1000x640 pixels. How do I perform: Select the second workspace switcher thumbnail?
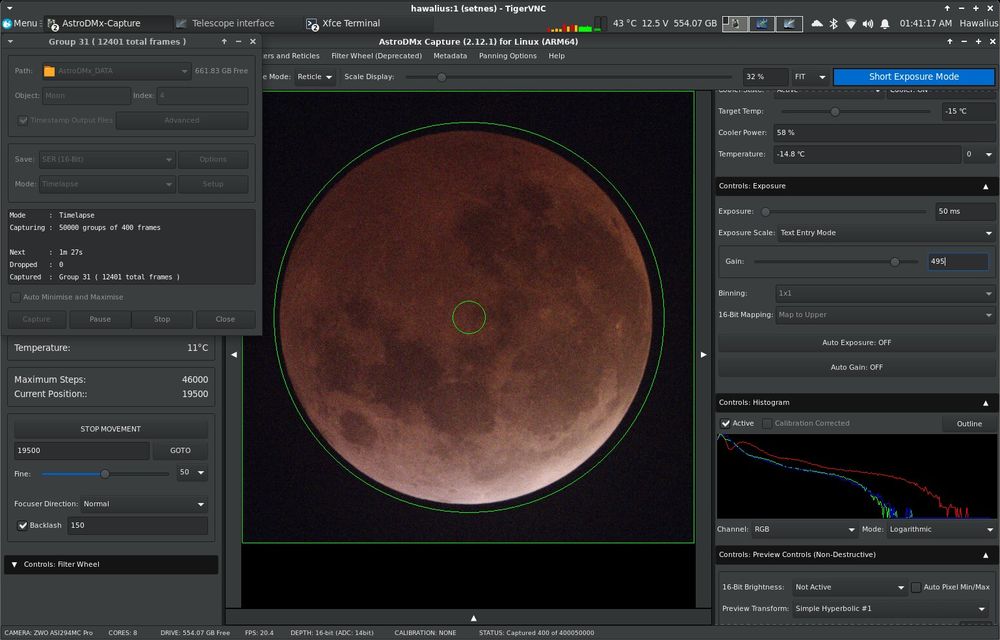pyautogui.click(x=762, y=24)
